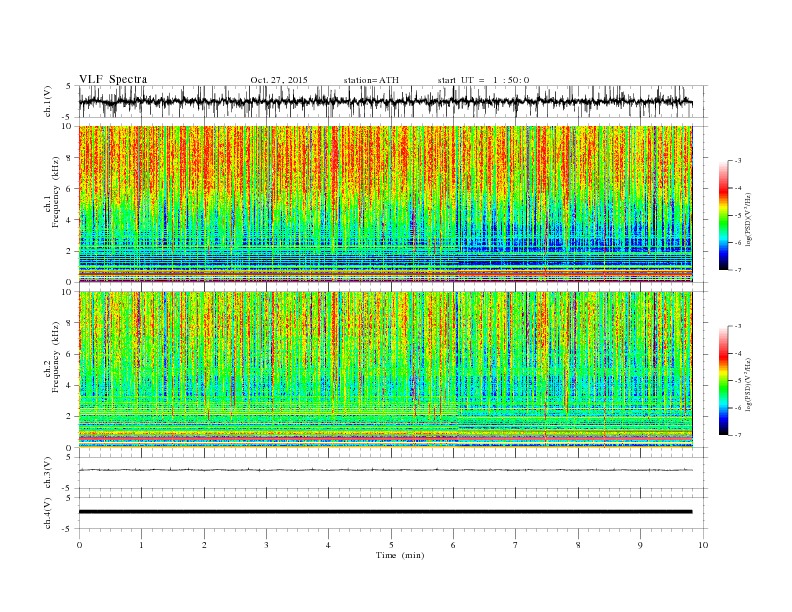
Task: Click inside the ch.2 spectrogram panel
Action: [385, 370]
